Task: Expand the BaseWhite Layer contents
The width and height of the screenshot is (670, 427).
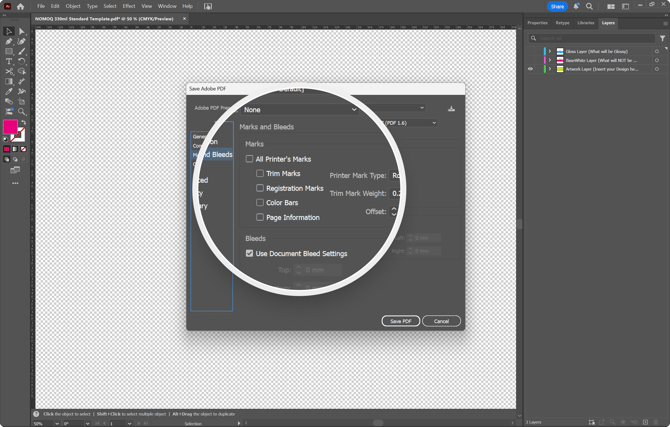Action: pos(550,60)
